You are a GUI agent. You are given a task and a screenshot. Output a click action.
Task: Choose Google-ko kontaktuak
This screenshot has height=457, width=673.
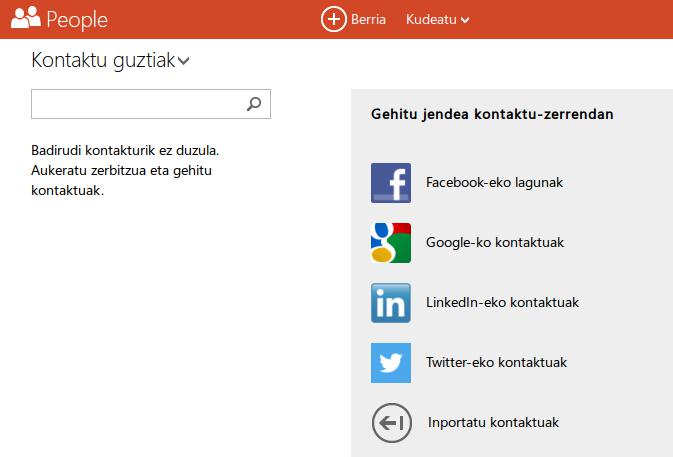tap(495, 243)
